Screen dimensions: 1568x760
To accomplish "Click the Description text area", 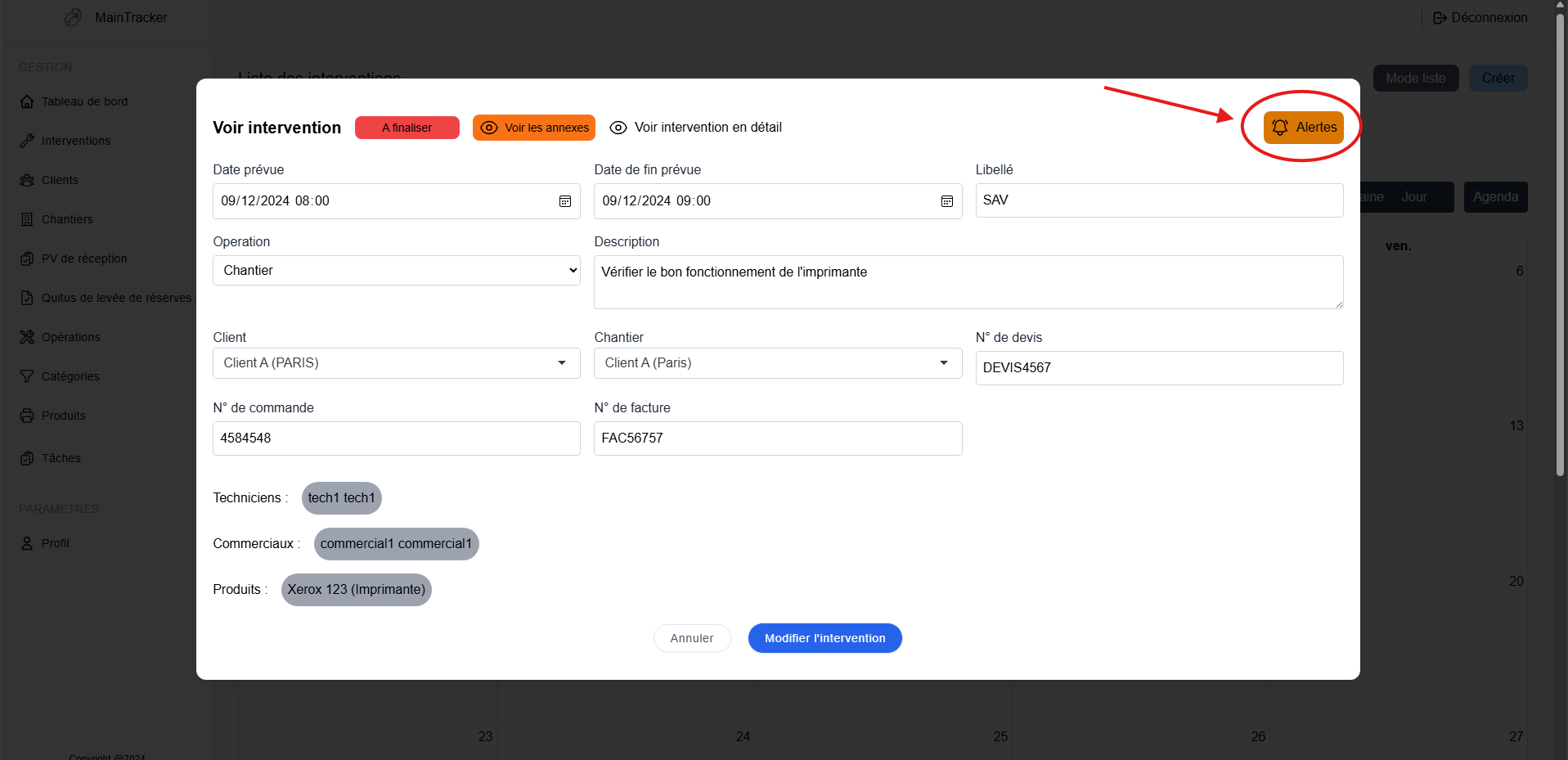I will pos(968,282).
